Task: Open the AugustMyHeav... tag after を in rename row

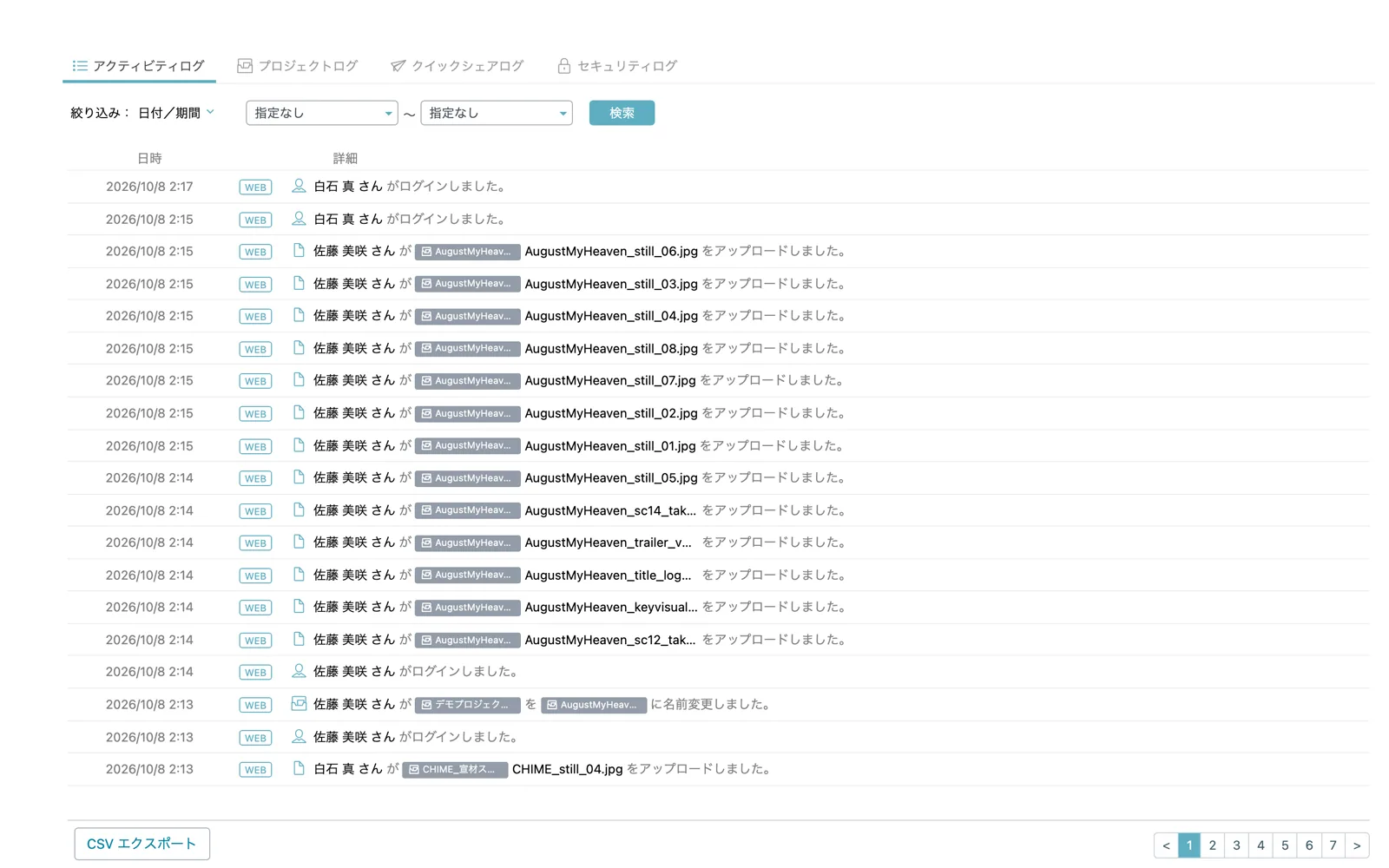Action: tap(594, 705)
